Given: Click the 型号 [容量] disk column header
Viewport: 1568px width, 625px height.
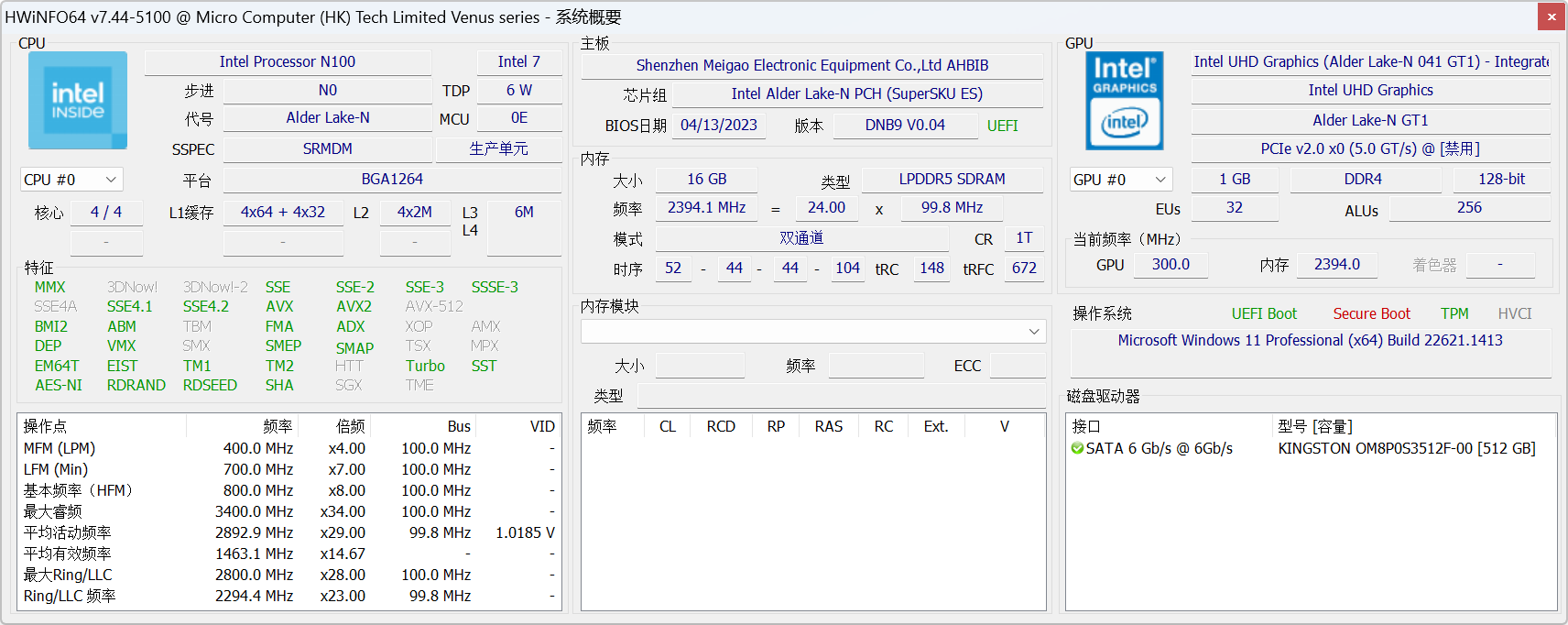Looking at the screenshot, I should tap(1314, 426).
